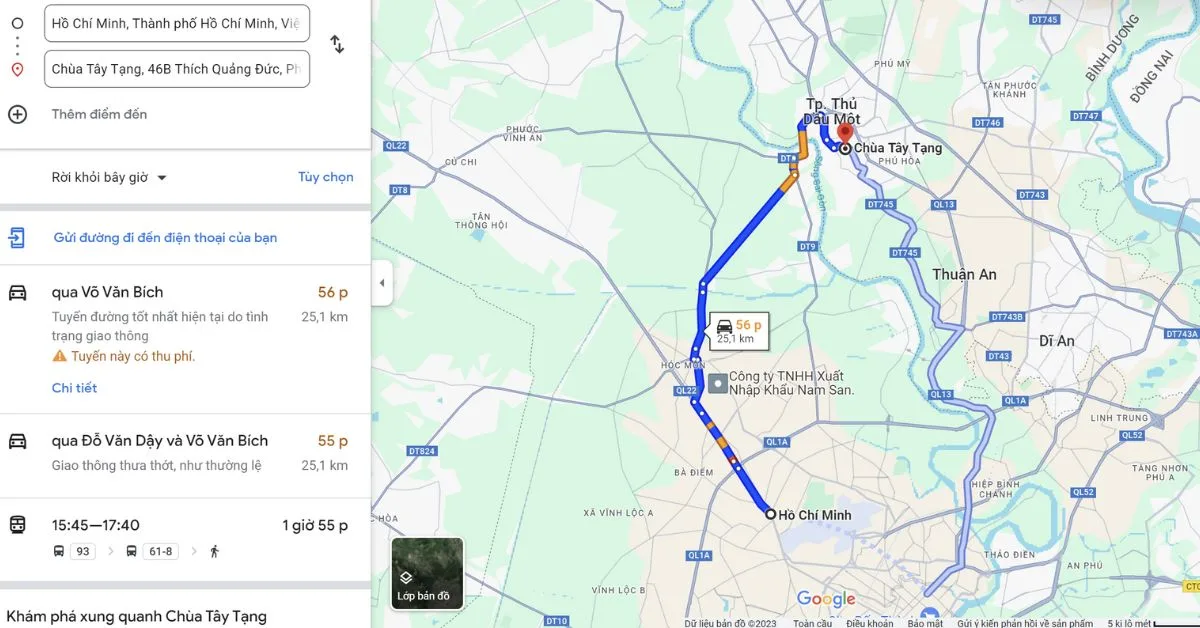The image size is (1200, 628).
Task: Open the Rời khỏi bây giờ dropdown
Action: tap(109, 177)
